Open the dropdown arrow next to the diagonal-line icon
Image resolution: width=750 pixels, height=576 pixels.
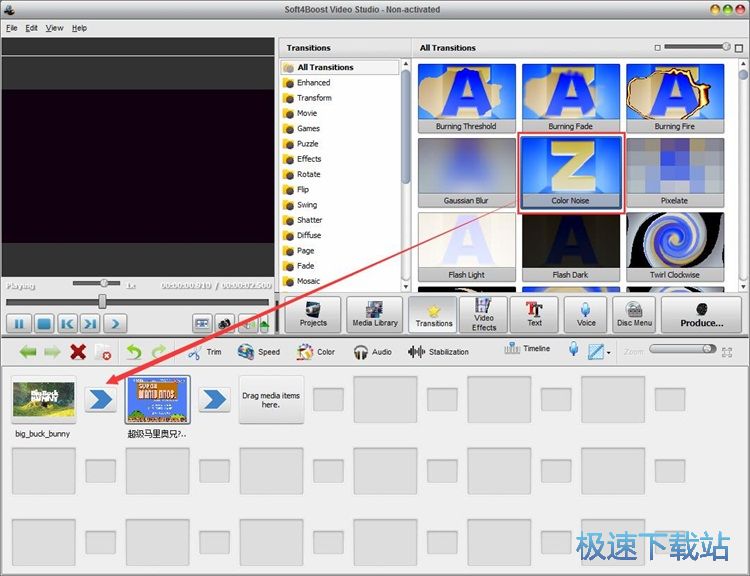pos(608,353)
